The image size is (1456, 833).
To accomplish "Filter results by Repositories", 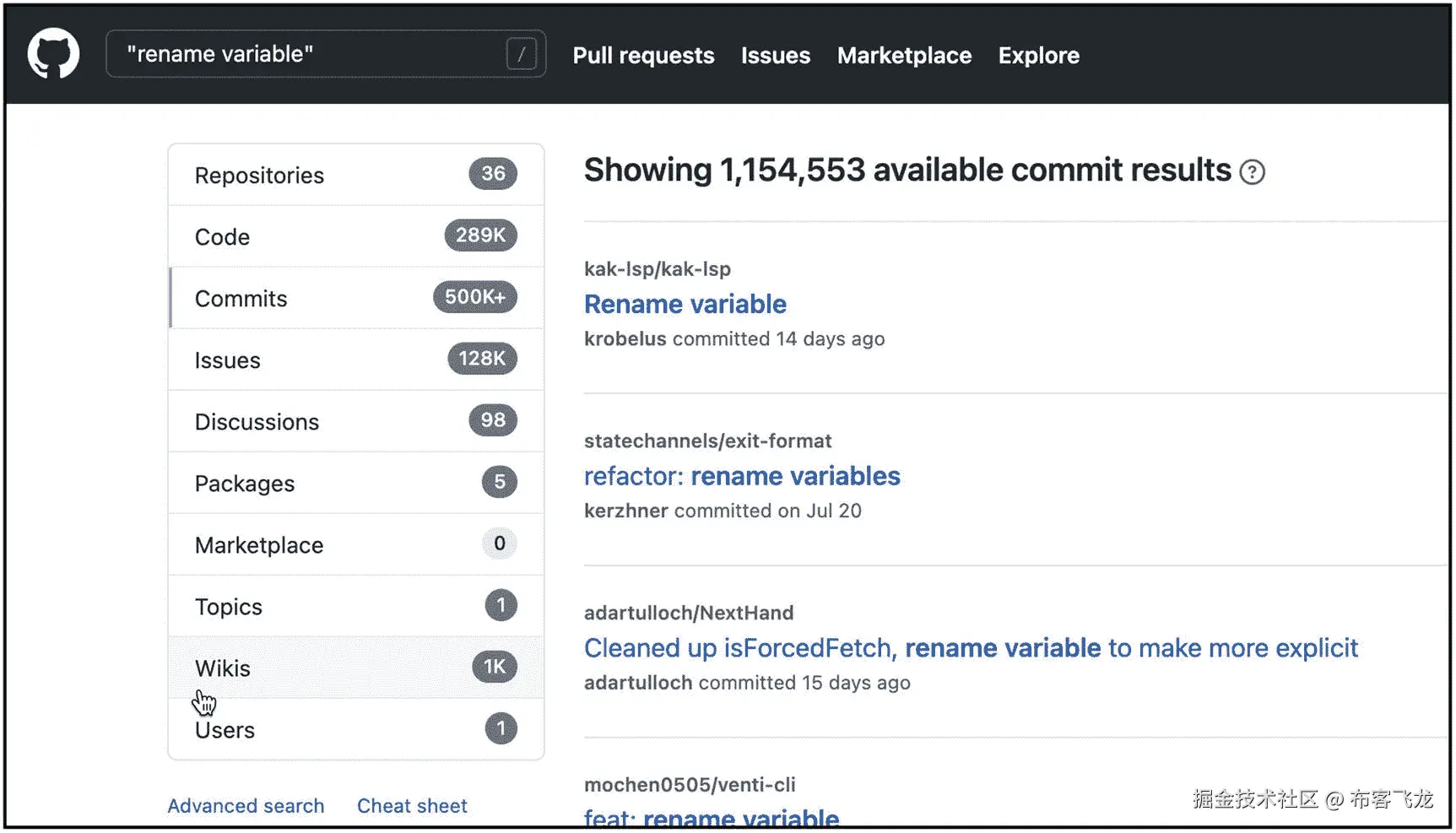I will coord(259,176).
